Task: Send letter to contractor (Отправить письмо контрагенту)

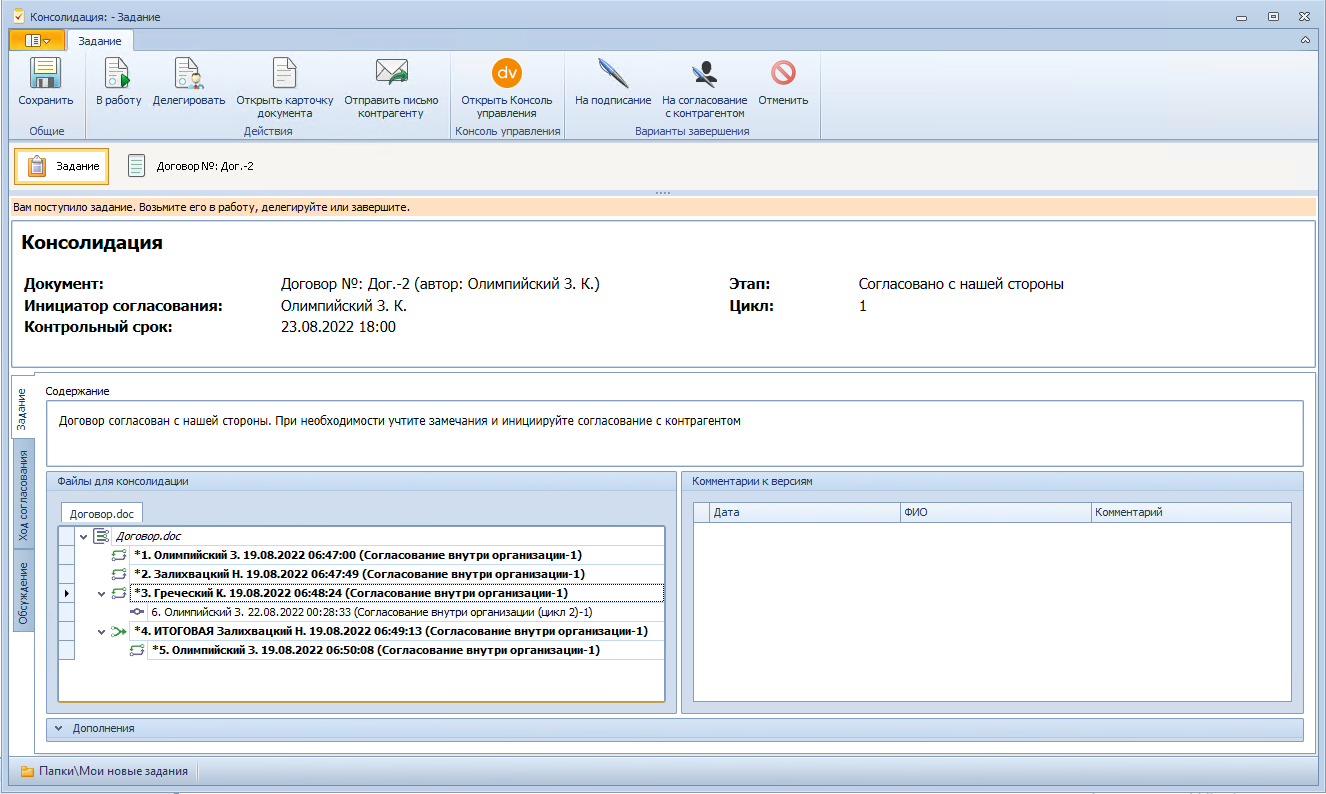Action: click(391, 76)
